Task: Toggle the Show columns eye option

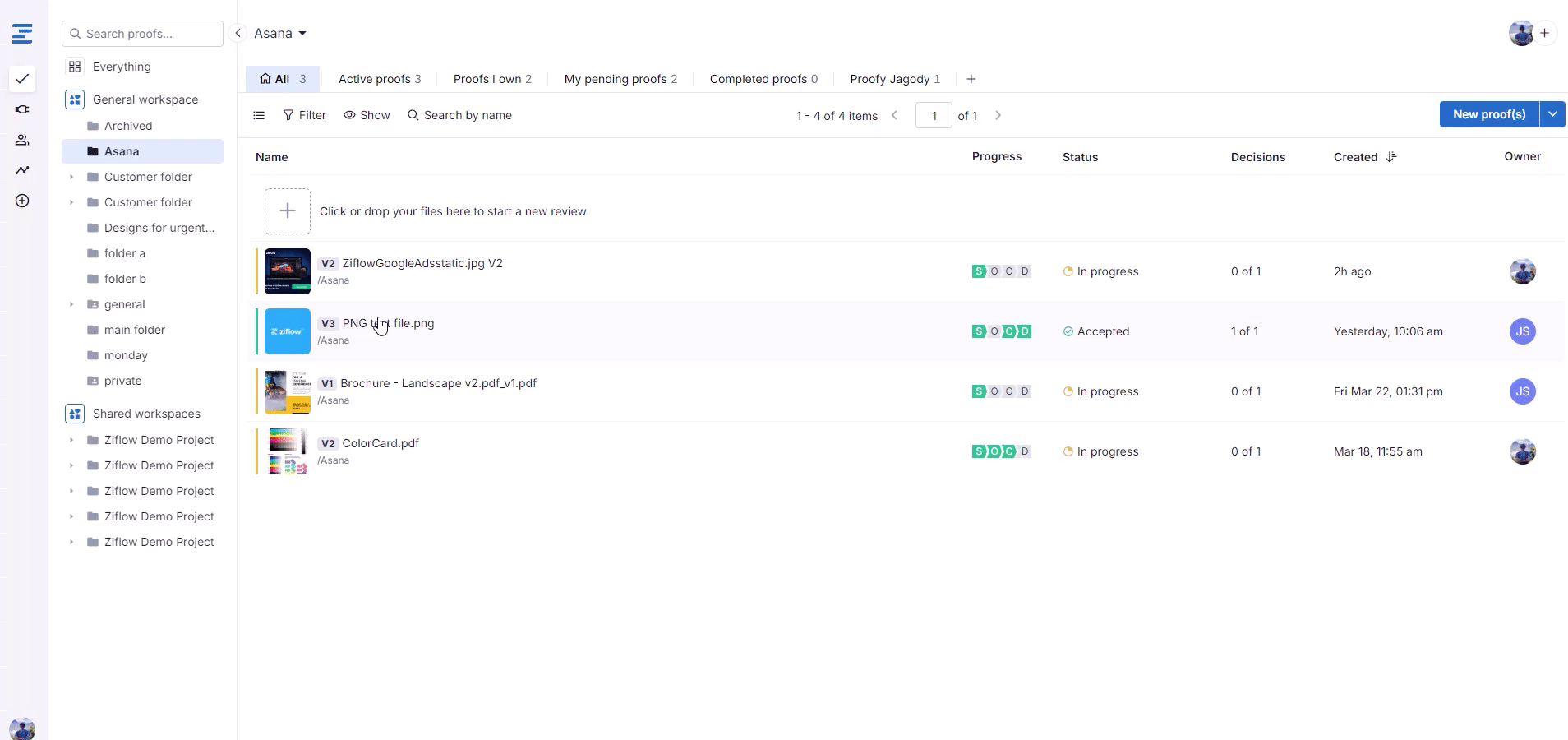Action: 367,115
